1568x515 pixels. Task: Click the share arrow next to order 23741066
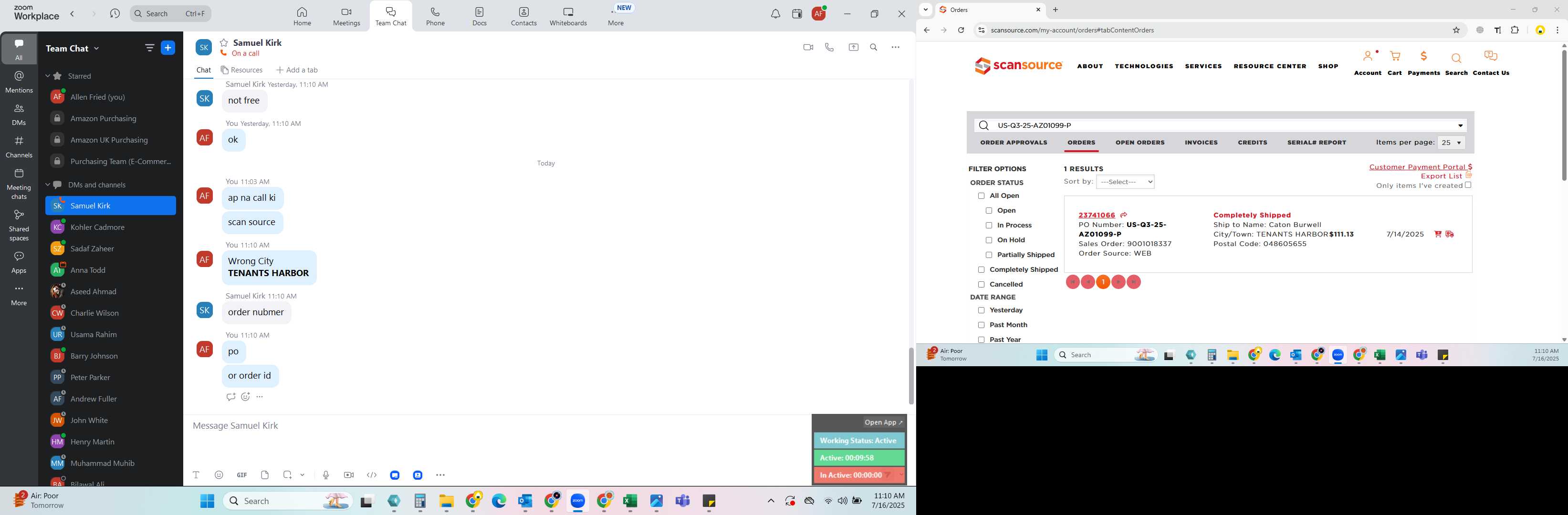point(1124,215)
